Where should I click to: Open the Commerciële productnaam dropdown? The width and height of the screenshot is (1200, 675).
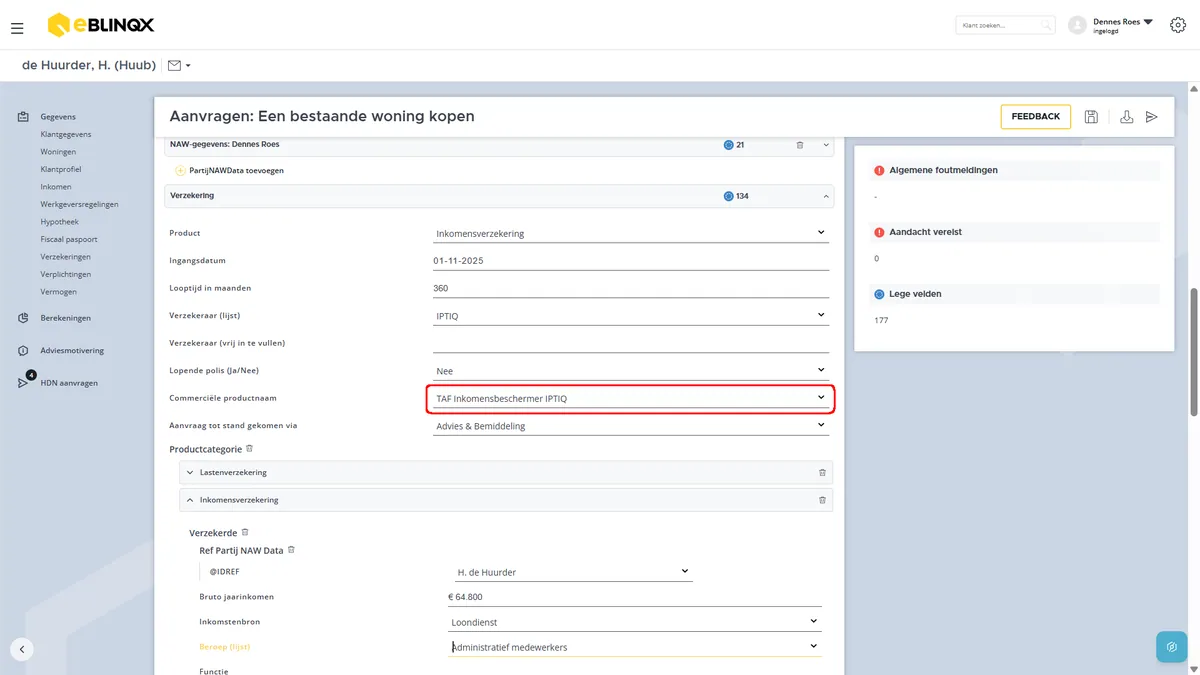tap(630, 398)
